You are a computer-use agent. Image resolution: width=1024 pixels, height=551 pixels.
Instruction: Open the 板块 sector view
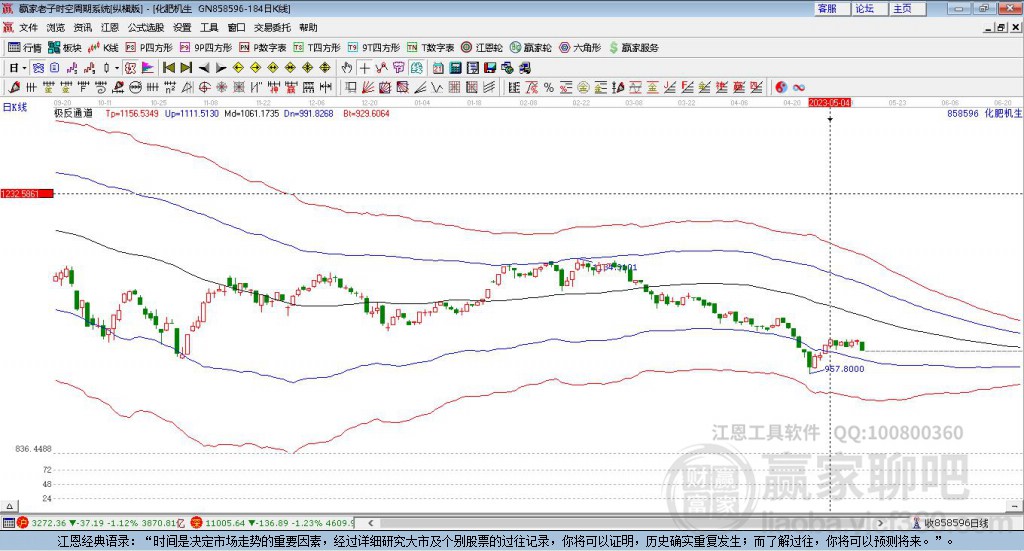pyautogui.click(x=65, y=48)
